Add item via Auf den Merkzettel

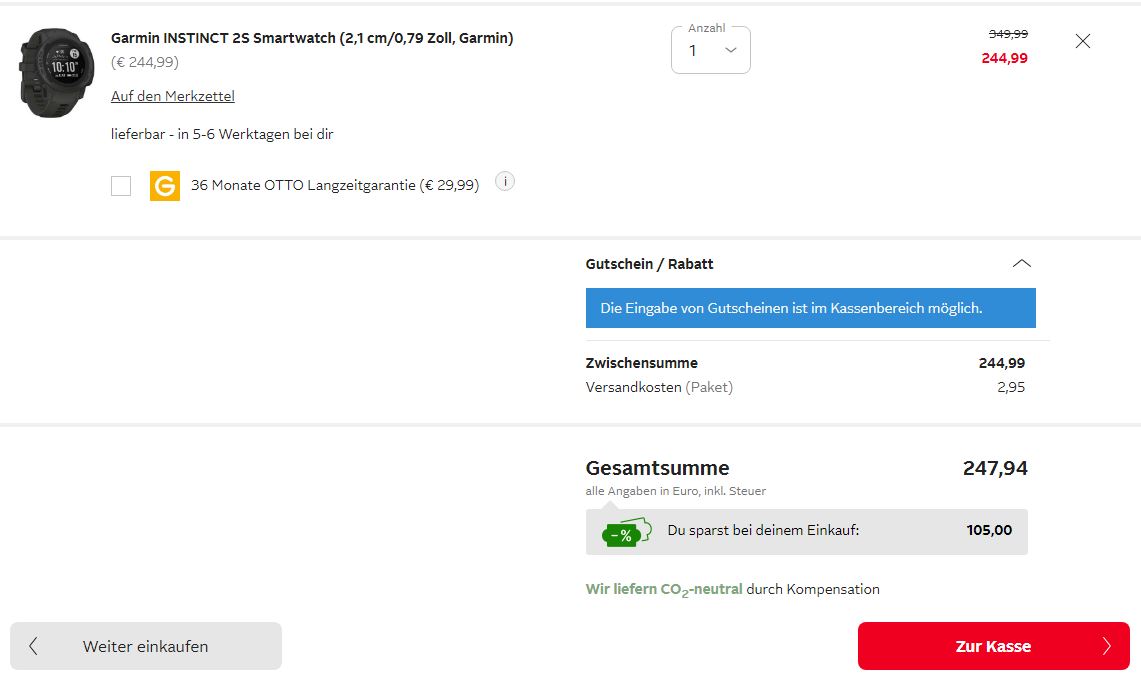(x=172, y=96)
